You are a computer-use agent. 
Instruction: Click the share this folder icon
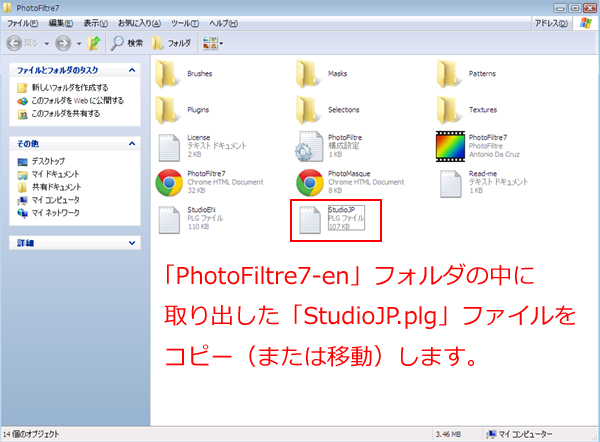click(23, 114)
